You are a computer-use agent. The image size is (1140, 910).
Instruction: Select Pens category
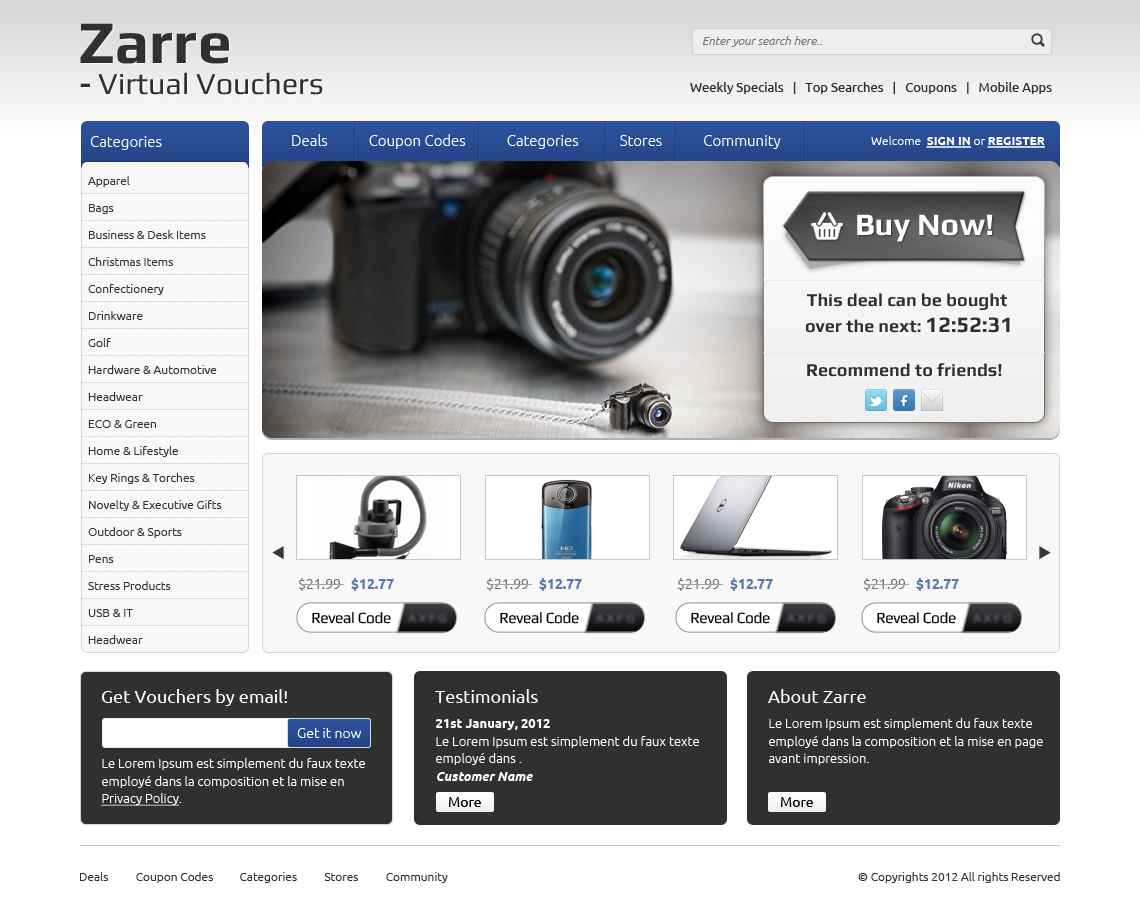[x=164, y=558]
